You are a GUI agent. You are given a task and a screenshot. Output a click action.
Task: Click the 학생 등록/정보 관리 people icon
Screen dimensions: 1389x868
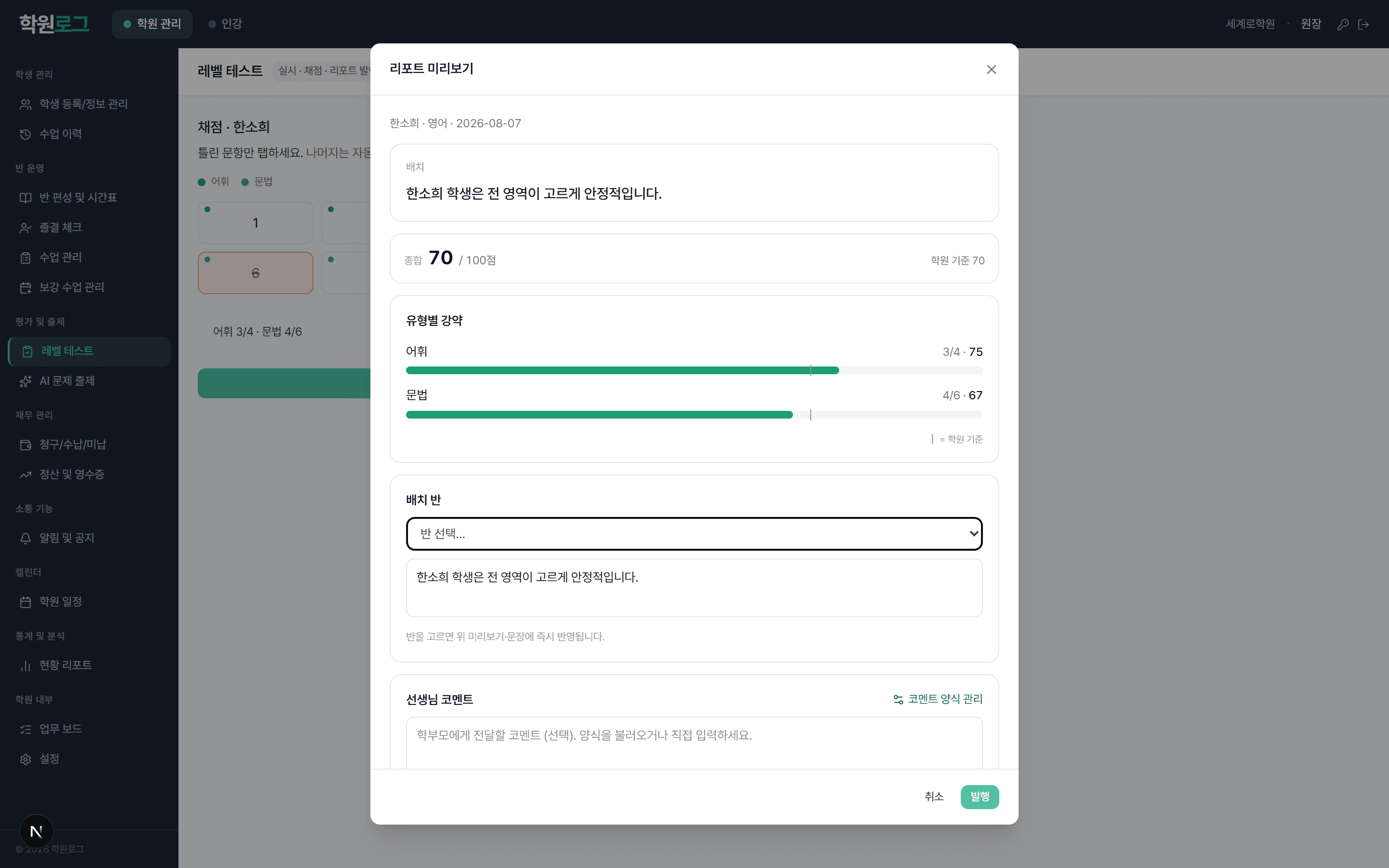pyautogui.click(x=25, y=104)
